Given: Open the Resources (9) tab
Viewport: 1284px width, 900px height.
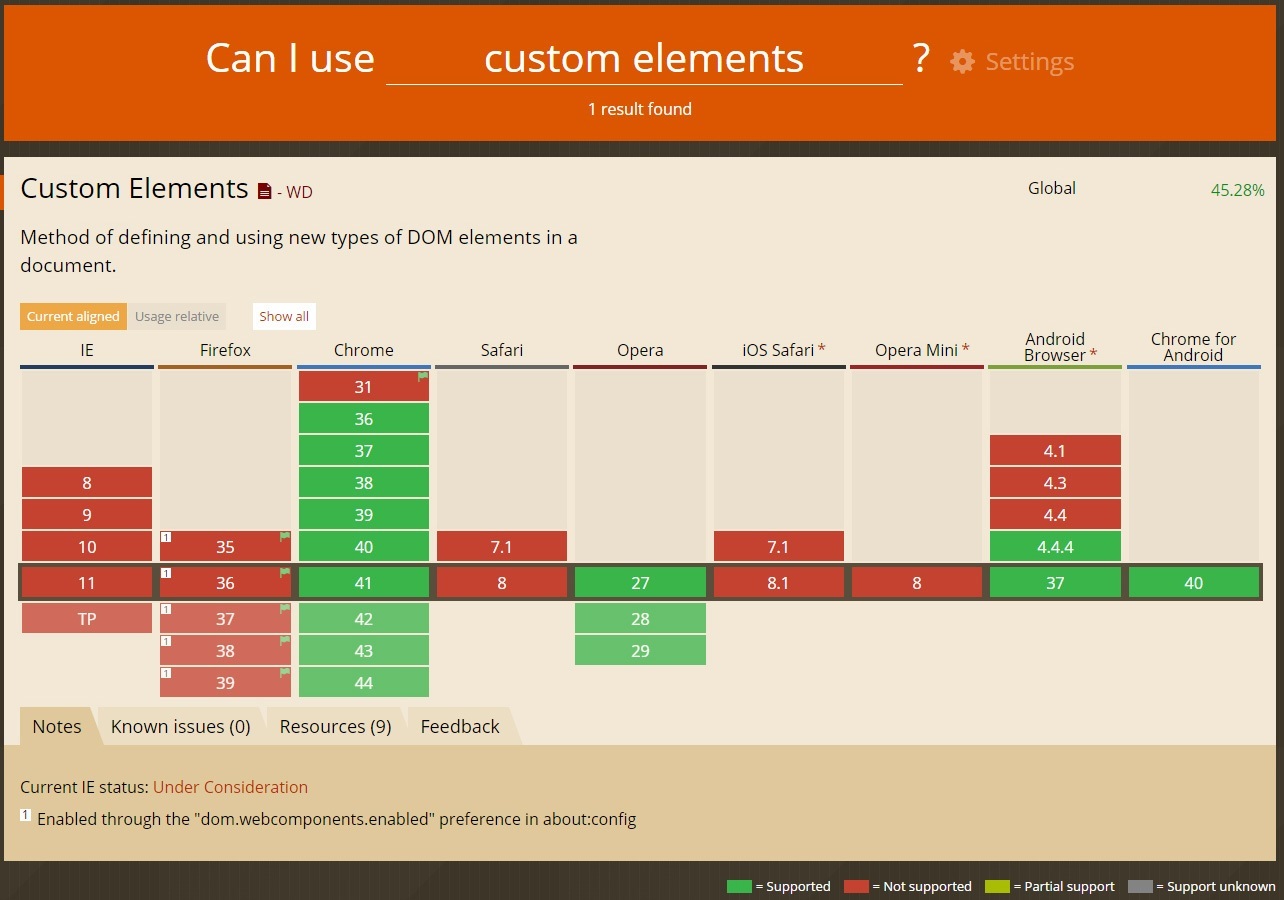Looking at the screenshot, I should point(335,727).
